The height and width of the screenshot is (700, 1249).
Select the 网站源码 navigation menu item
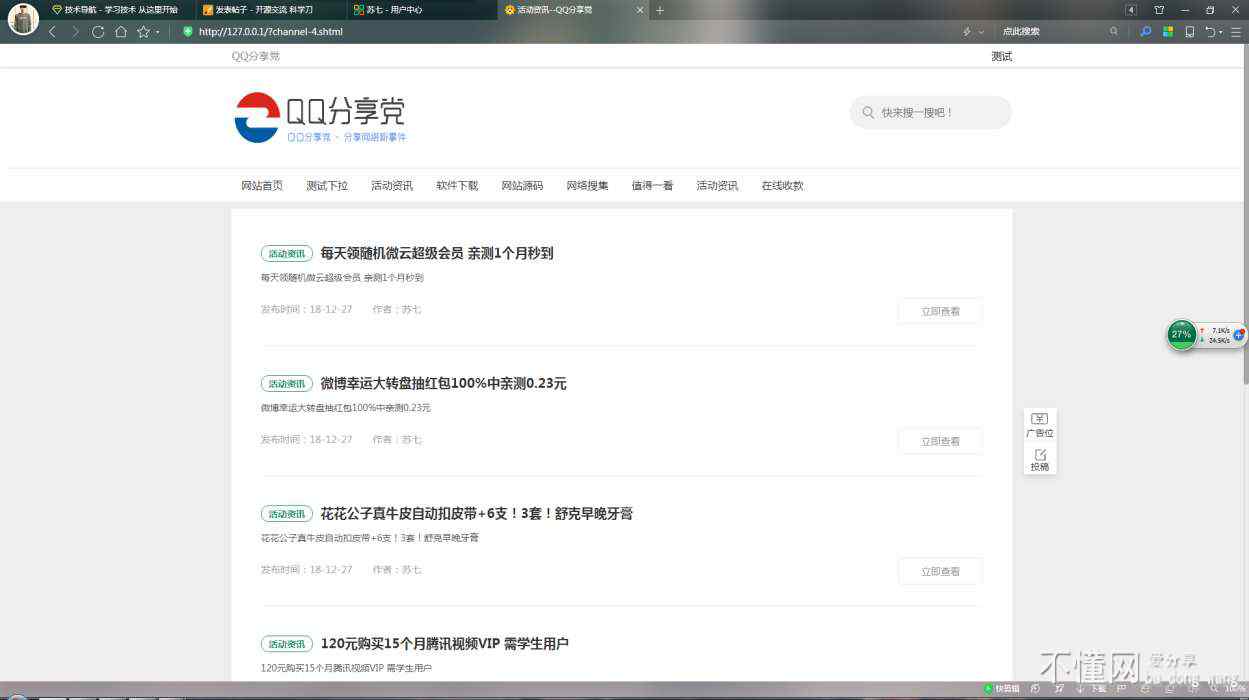click(x=522, y=185)
